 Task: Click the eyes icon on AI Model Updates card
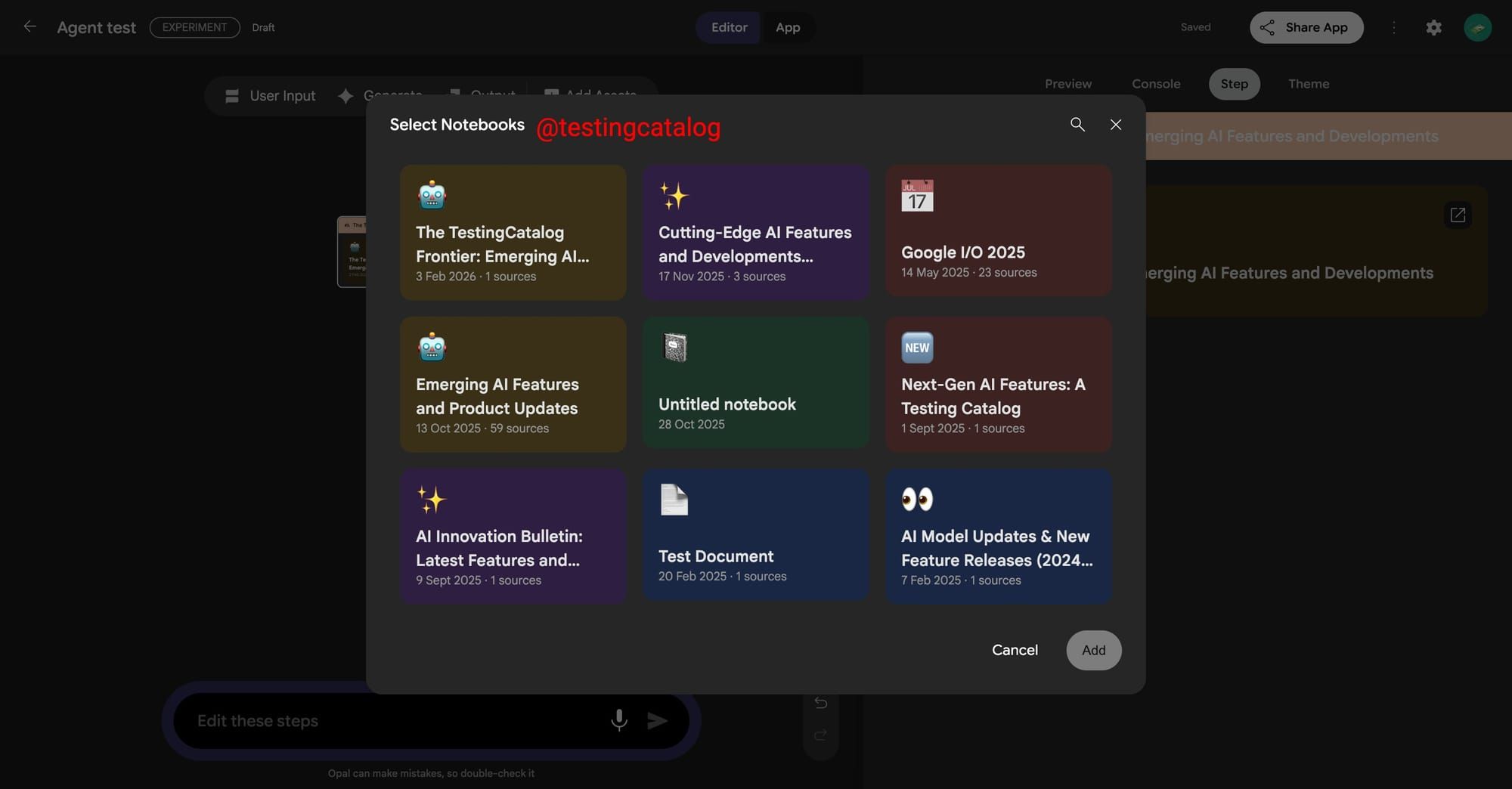[917, 499]
